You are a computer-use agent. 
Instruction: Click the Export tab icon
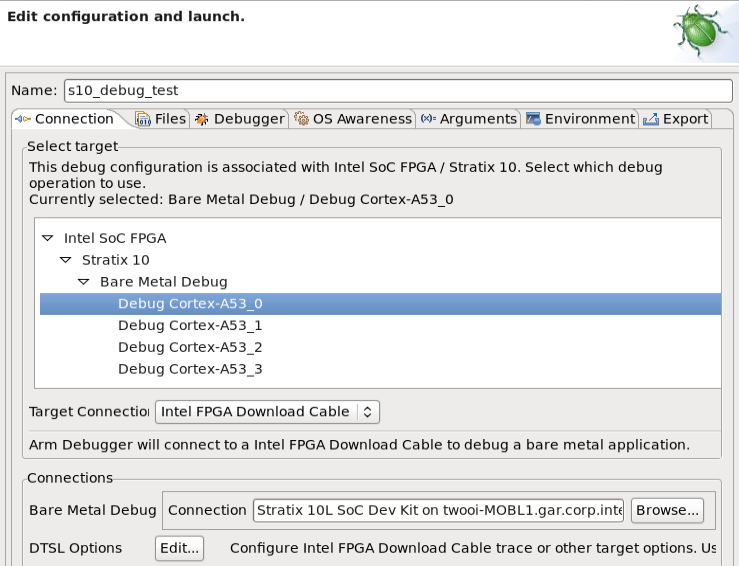pos(651,119)
